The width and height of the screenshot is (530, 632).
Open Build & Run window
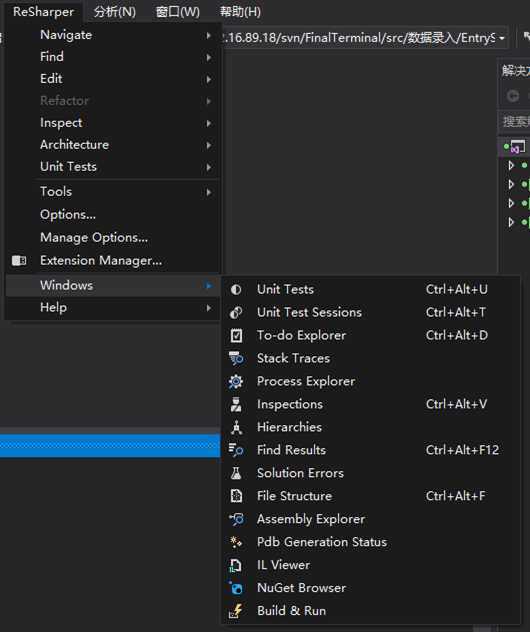(371, 611)
